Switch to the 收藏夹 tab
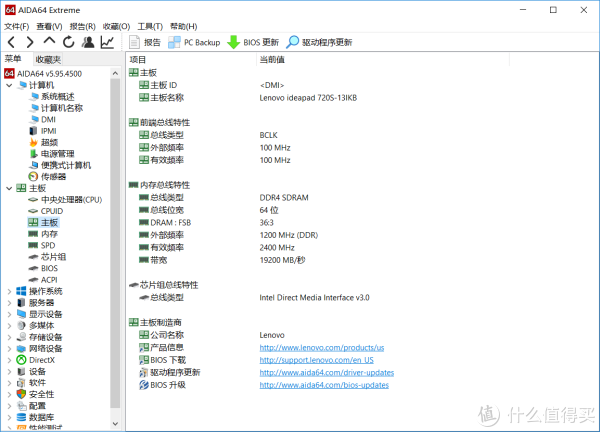600x432 pixels. point(48,59)
